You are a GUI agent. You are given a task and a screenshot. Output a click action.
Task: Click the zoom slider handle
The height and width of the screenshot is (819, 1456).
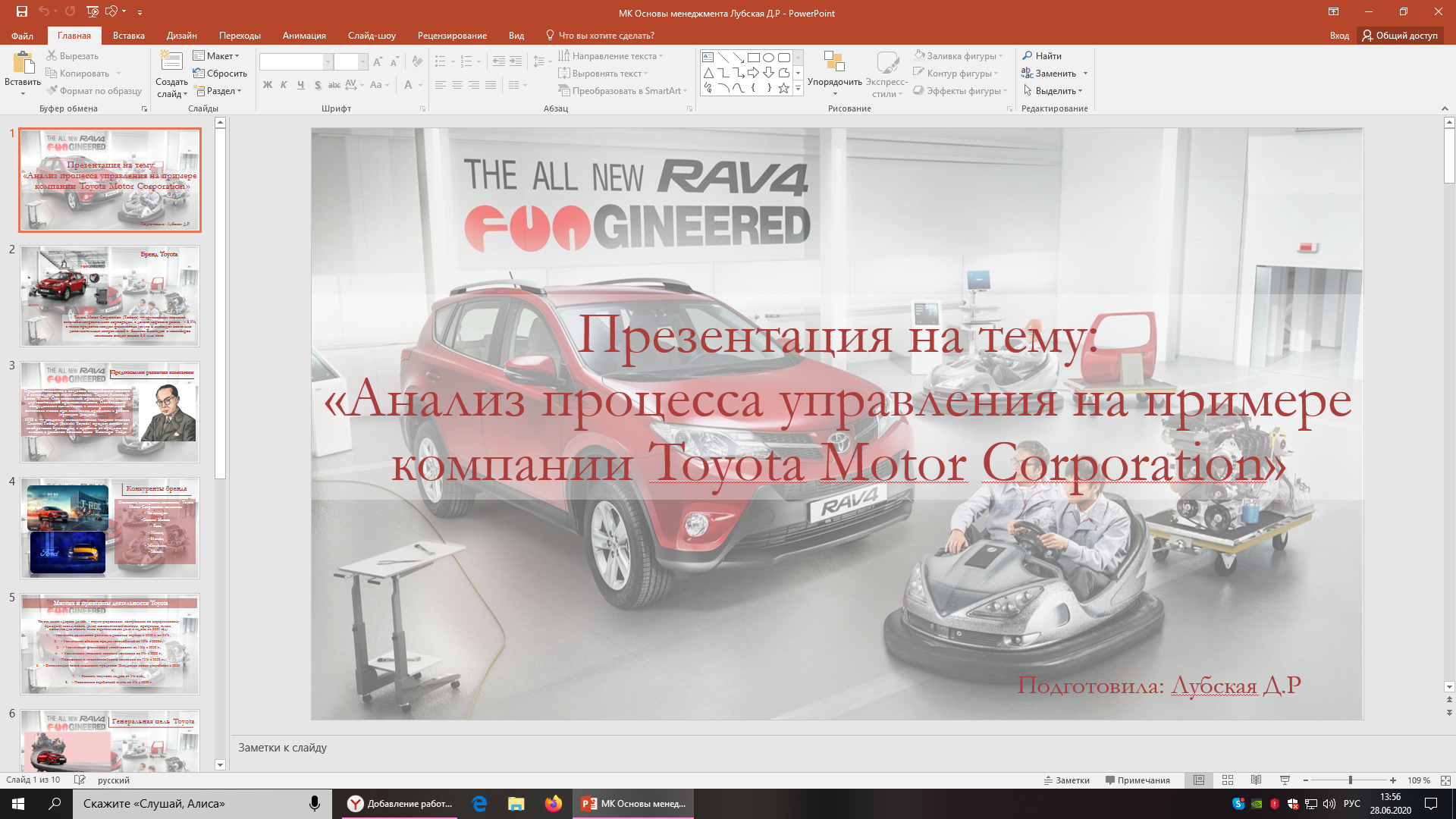(1350, 780)
